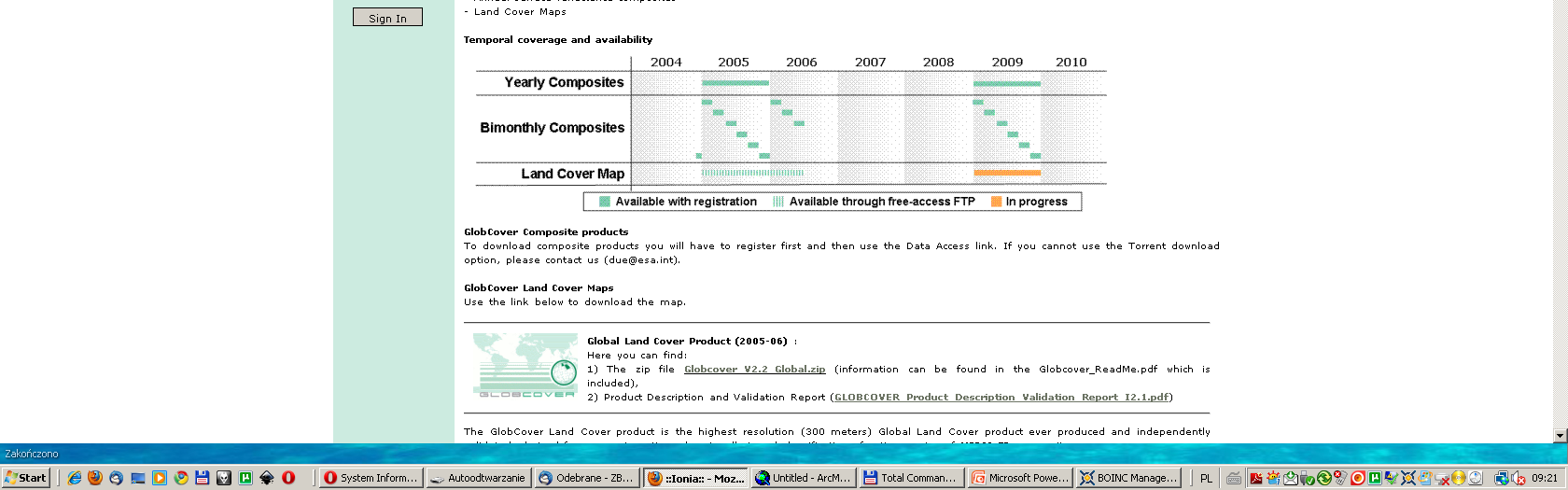
Task: Click 'Available through free-access FTP' legend swatch
Action: [778, 202]
